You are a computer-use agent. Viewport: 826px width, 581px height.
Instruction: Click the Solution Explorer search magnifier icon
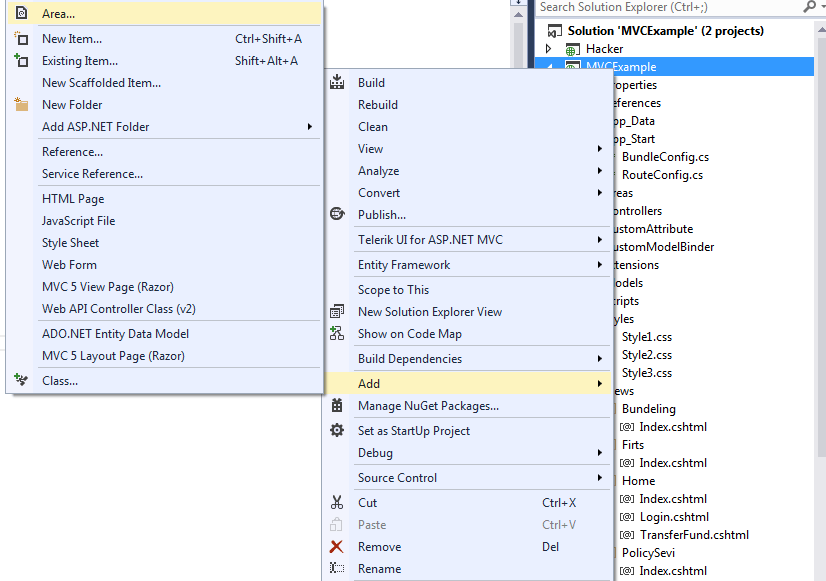[x=810, y=7]
